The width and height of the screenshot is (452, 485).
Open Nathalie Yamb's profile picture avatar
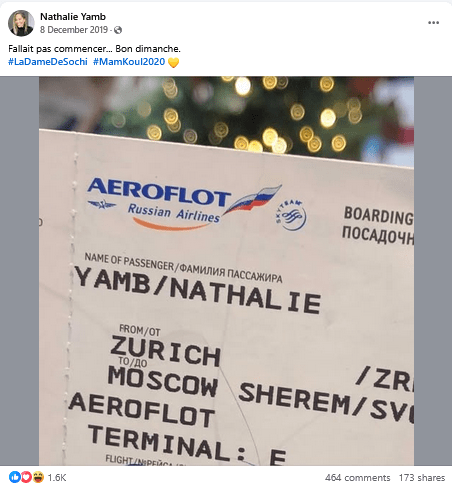(21, 23)
